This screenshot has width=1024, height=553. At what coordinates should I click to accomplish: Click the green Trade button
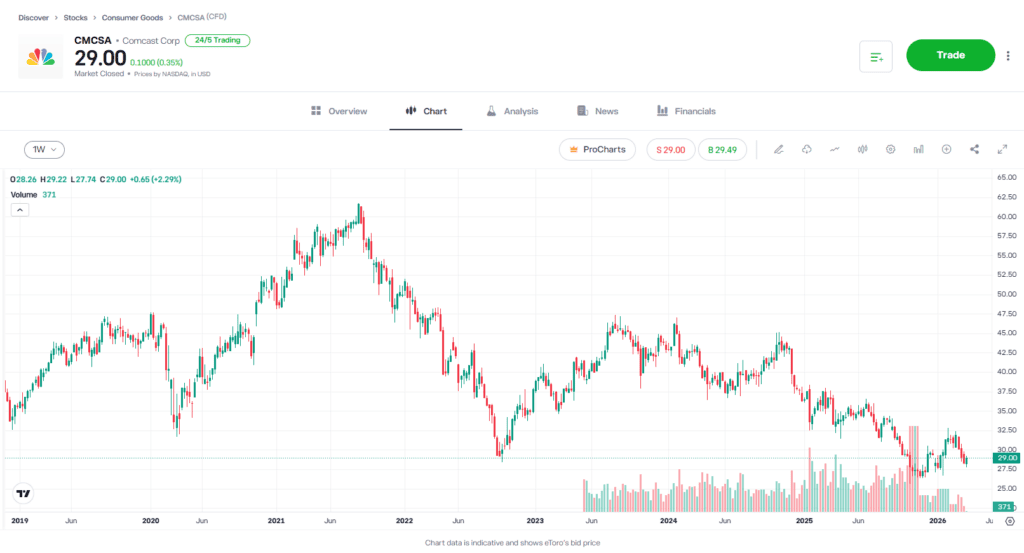tap(950, 56)
